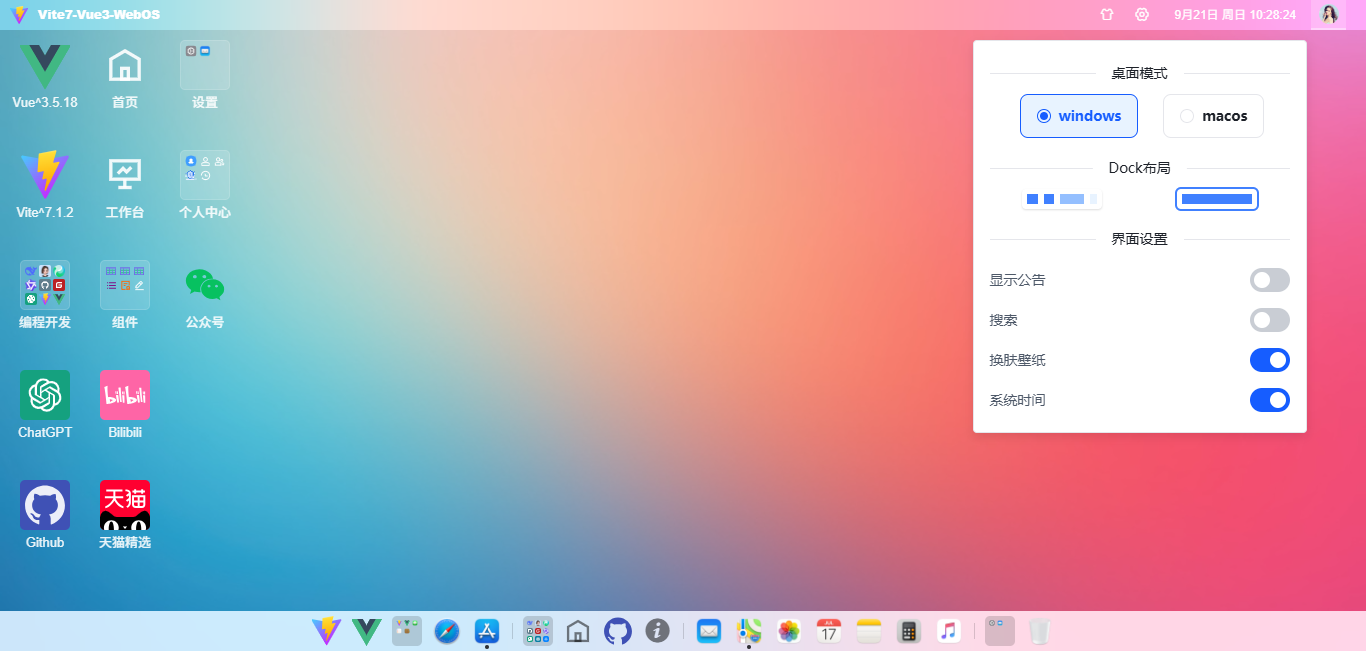
Task: Click the Calculator icon in dock
Action: [908, 631]
